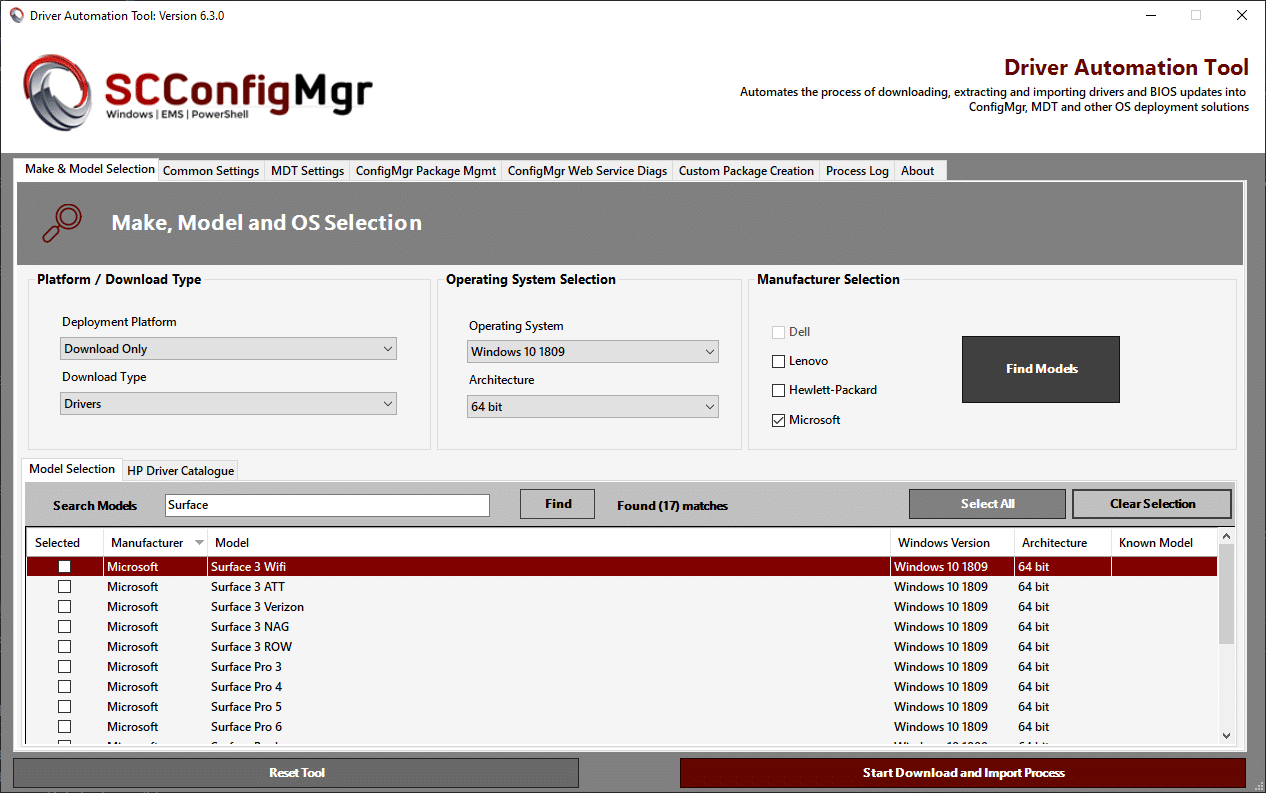This screenshot has width=1266, height=793.
Task: Click the magnifying glass icon beside the page title
Action: 62,222
